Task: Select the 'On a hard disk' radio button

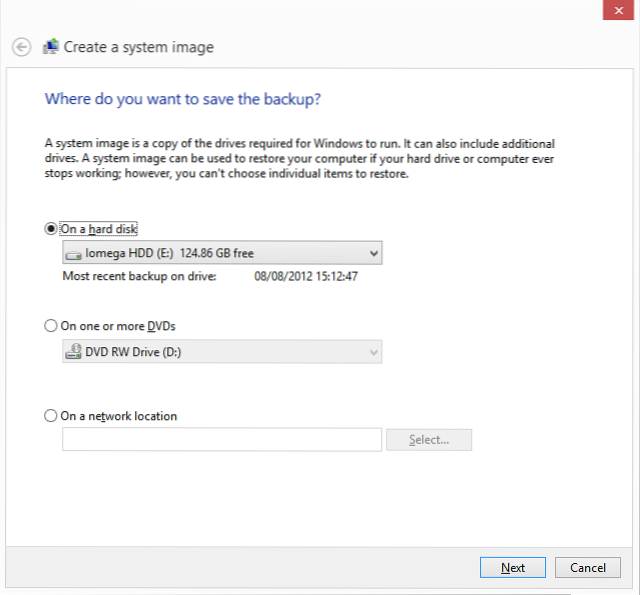Action: pos(51,228)
